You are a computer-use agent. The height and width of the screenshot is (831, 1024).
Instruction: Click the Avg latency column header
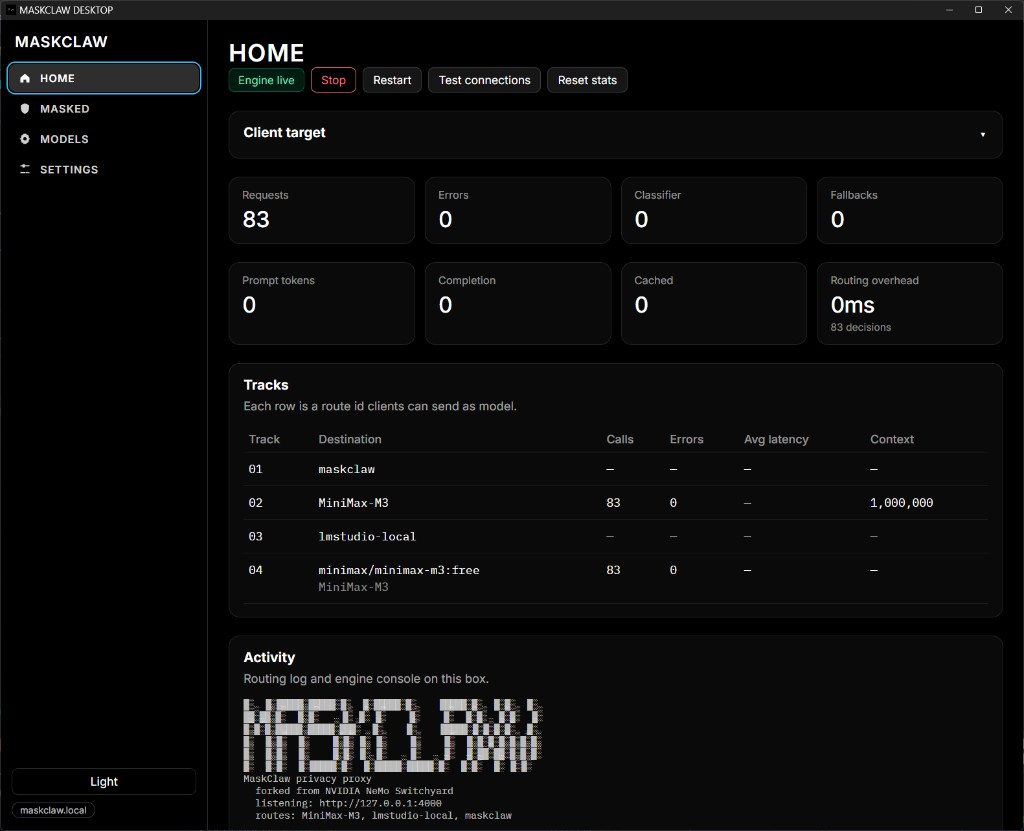(776, 440)
